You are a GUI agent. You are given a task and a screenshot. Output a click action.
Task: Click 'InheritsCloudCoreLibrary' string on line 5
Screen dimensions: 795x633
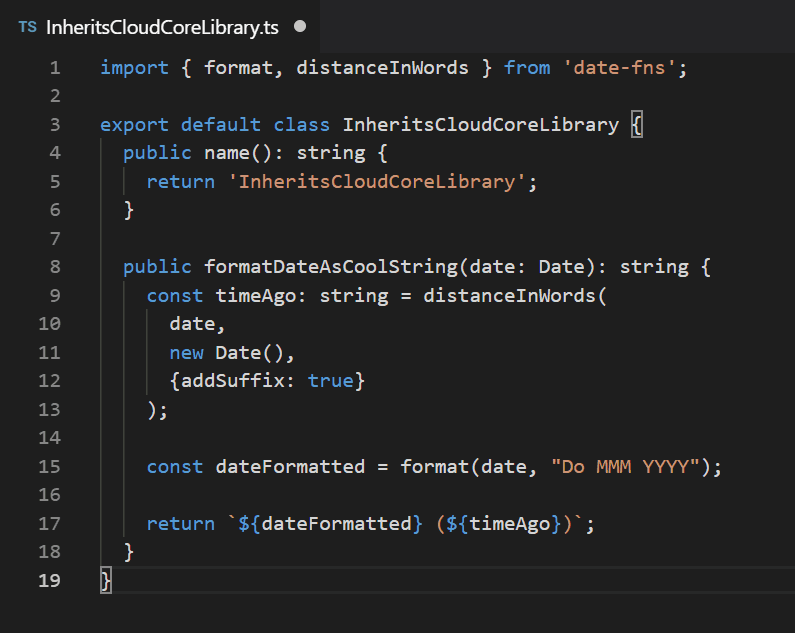(x=377, y=182)
